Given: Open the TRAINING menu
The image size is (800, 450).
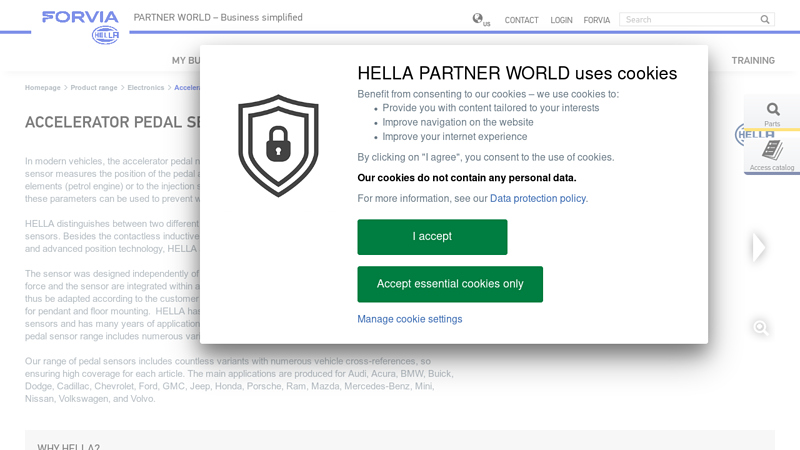Looking at the screenshot, I should click(x=752, y=60).
